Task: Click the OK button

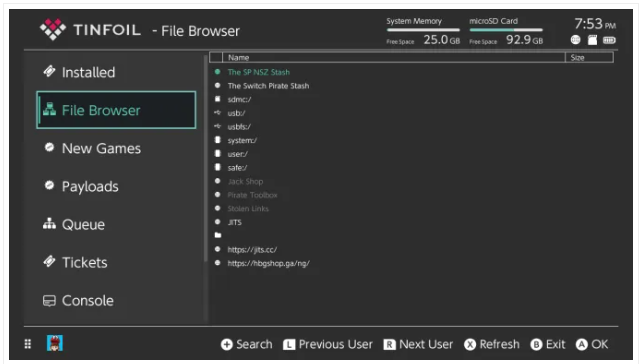Action: pos(592,344)
